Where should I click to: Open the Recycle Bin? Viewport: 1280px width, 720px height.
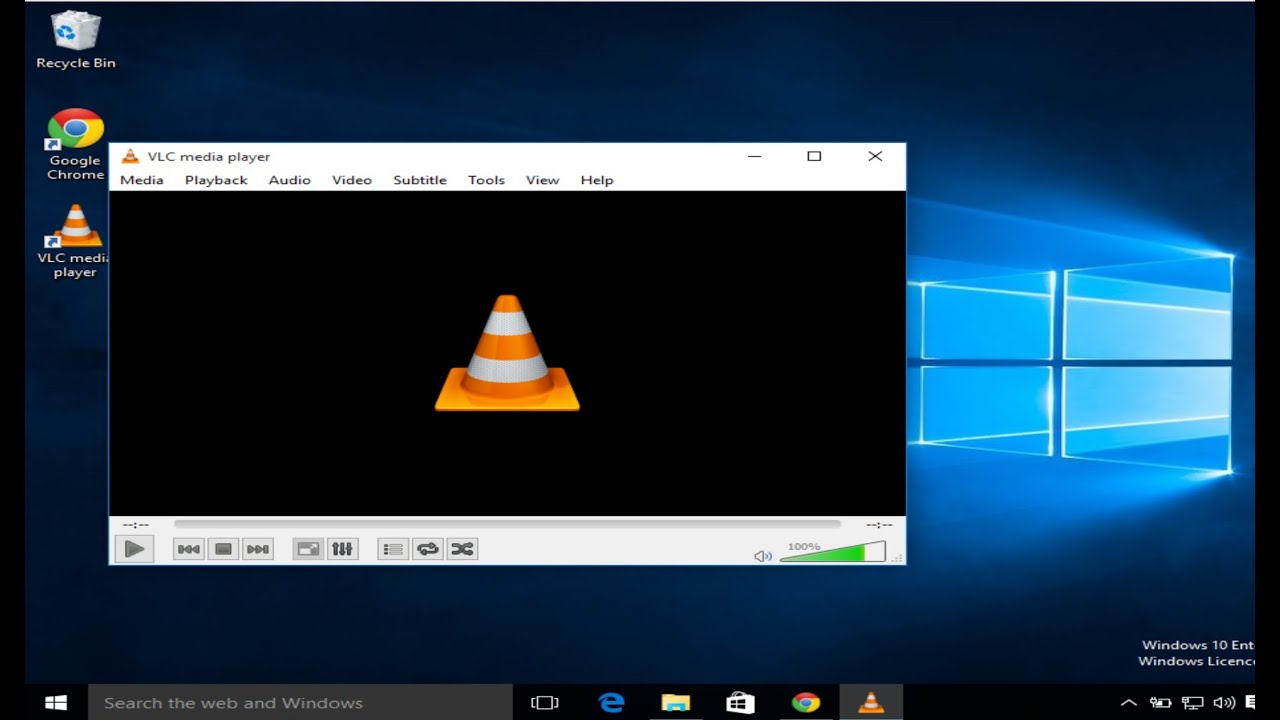74,30
